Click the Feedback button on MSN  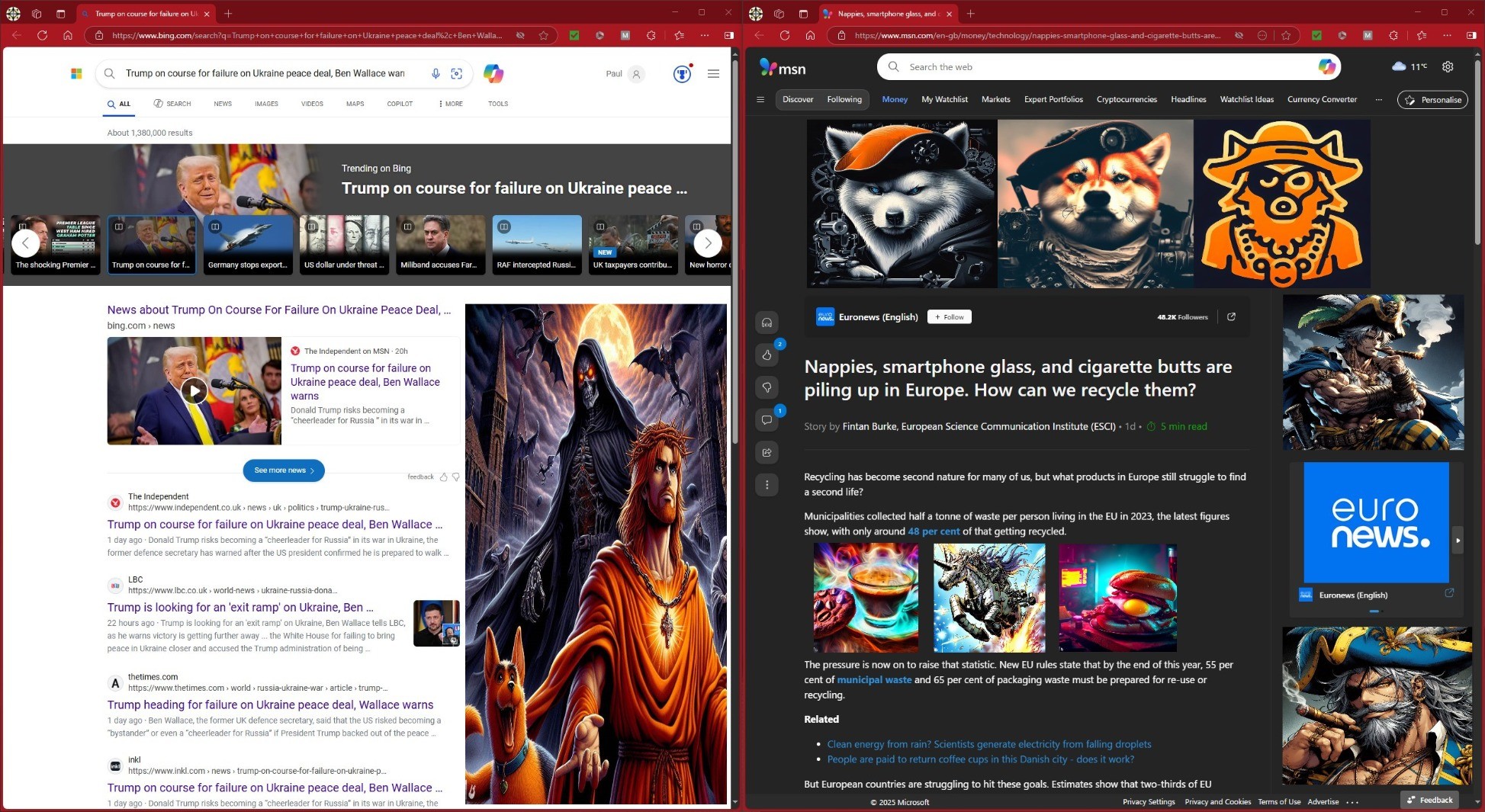pos(1429,800)
